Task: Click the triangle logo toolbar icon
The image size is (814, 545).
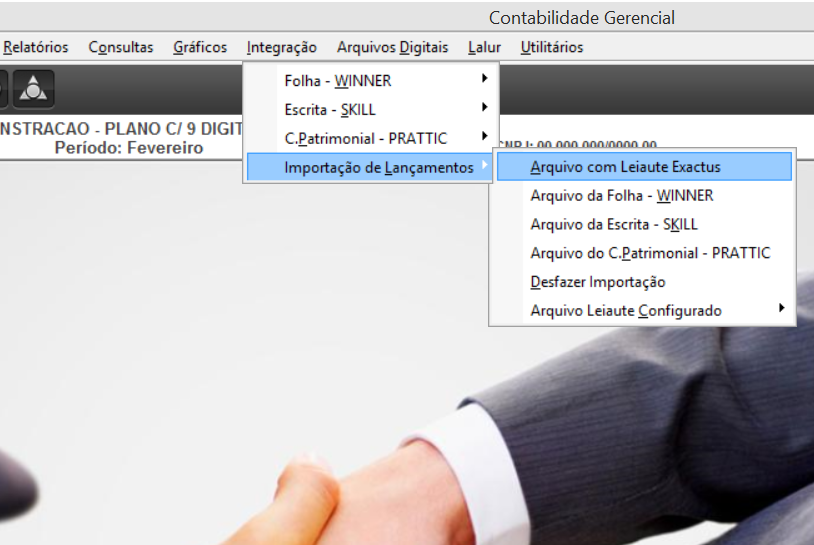Action: [33, 88]
